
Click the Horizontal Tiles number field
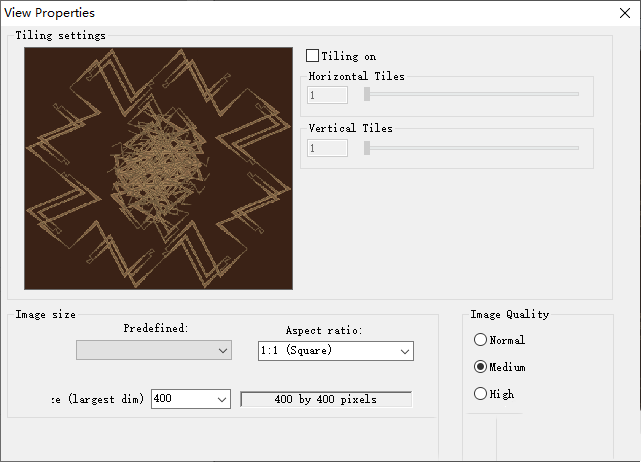(x=328, y=95)
